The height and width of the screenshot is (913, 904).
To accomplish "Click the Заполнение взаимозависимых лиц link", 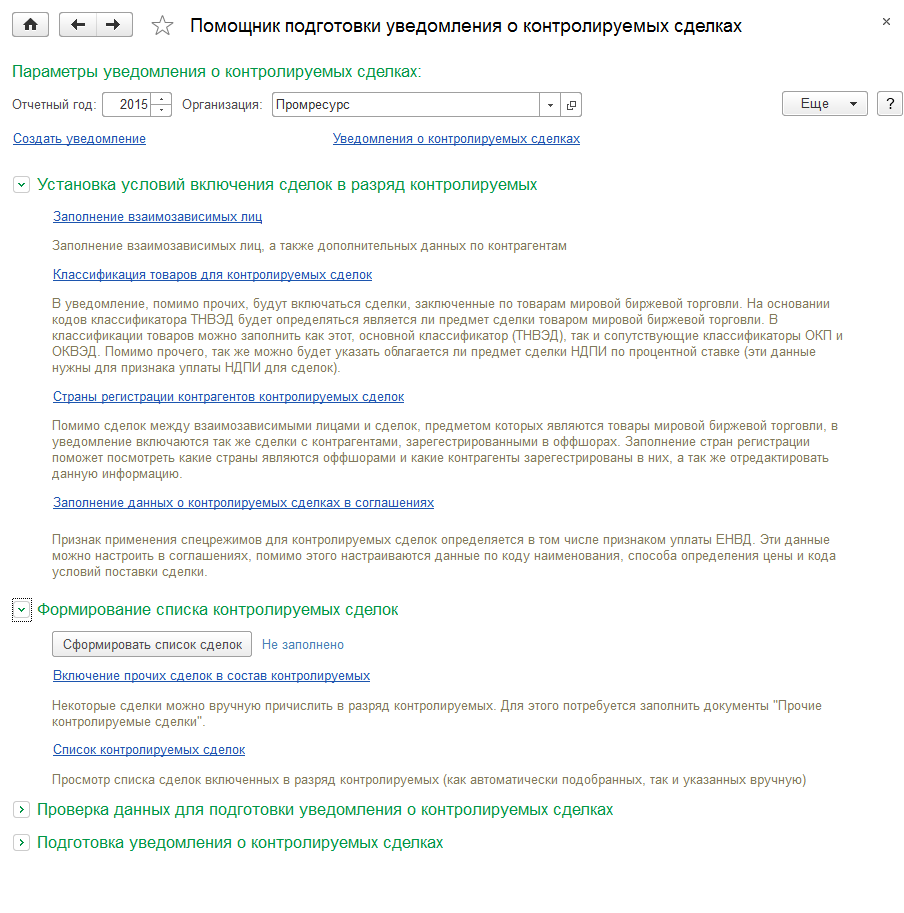I will 157,217.
